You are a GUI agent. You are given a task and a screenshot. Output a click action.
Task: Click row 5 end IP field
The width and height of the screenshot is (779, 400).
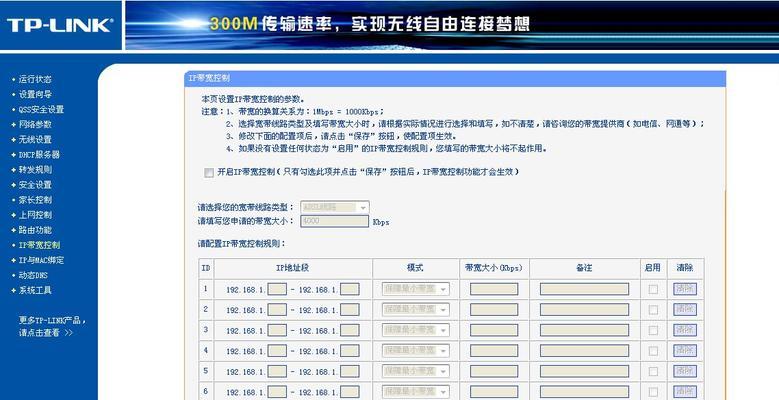tap(350, 371)
